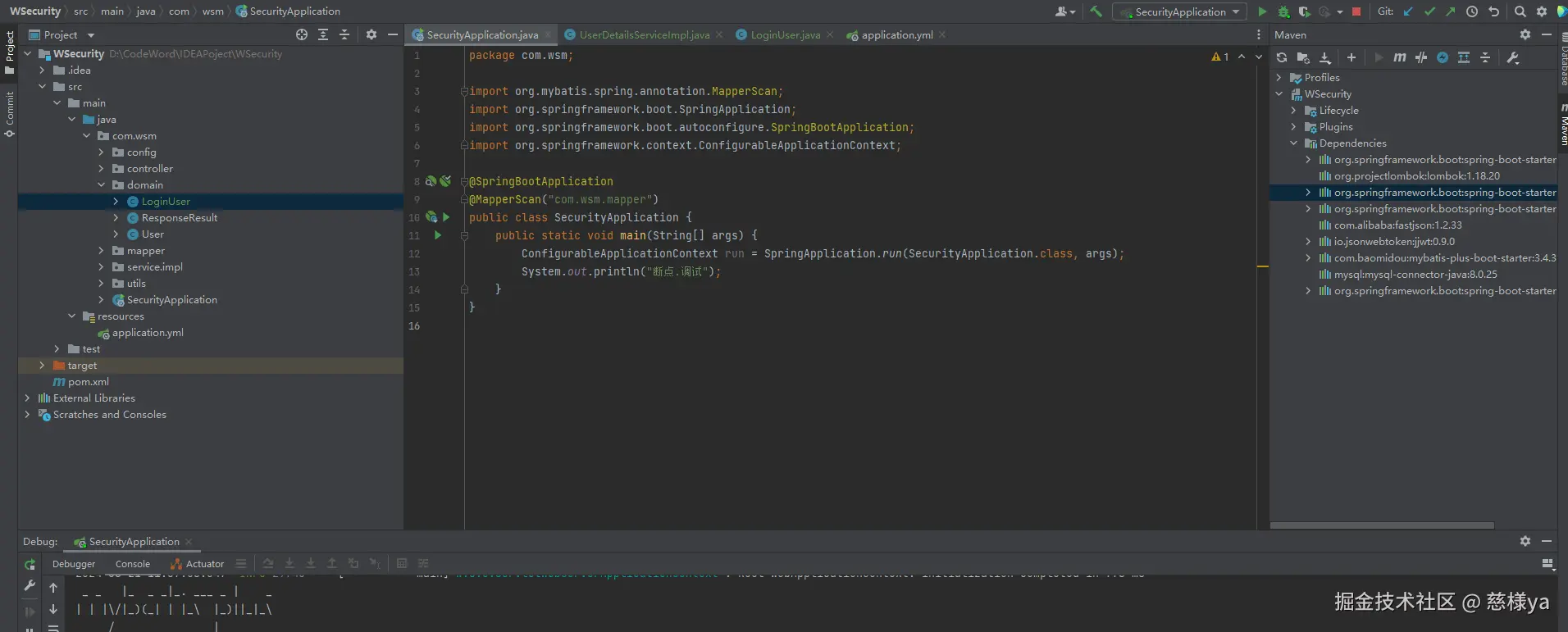The width and height of the screenshot is (1568, 632).
Task: Build the project with hammer icon
Action: click(1096, 11)
